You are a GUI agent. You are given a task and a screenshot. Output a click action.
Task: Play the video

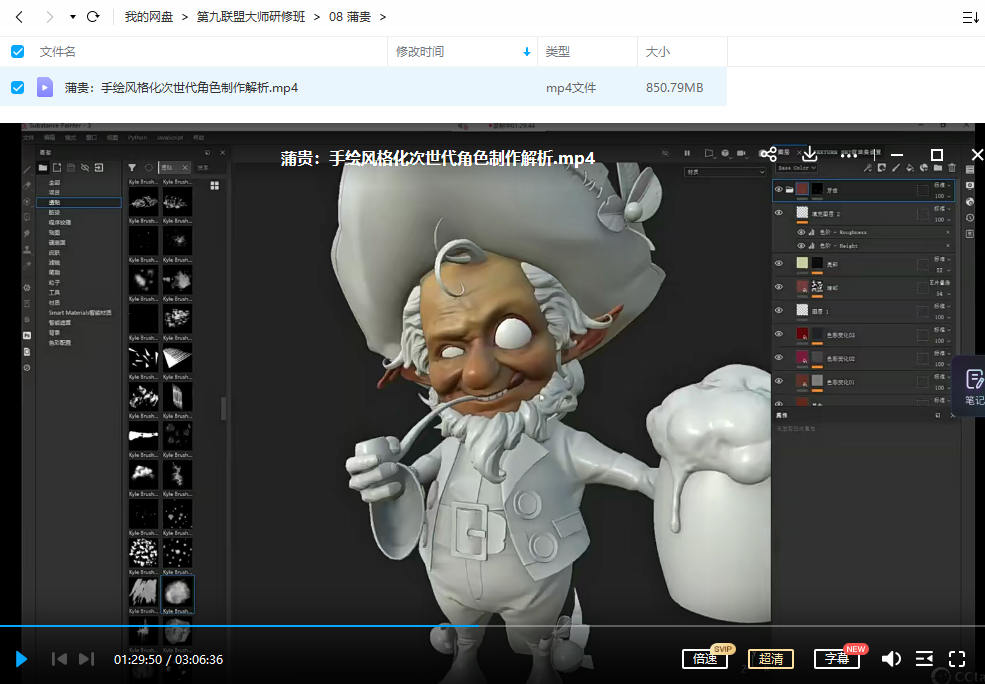click(21, 658)
